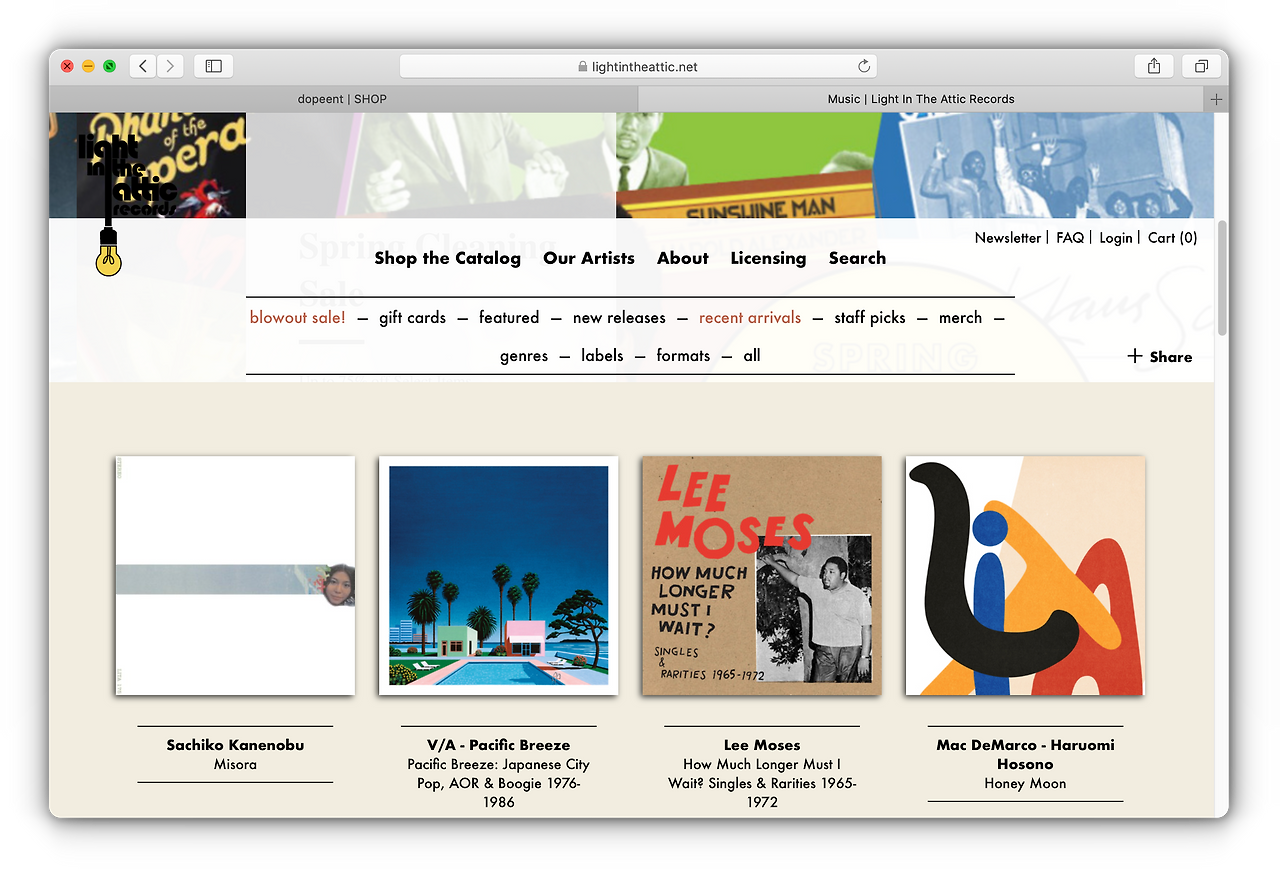1280x869 pixels.
Task: Toggle the Safari sidebar button
Action: tap(213, 66)
